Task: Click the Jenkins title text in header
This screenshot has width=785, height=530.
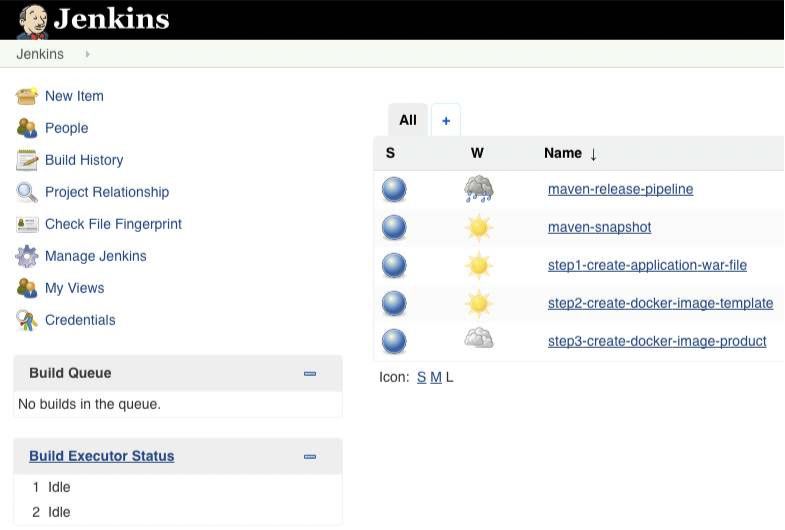Action: (111, 19)
